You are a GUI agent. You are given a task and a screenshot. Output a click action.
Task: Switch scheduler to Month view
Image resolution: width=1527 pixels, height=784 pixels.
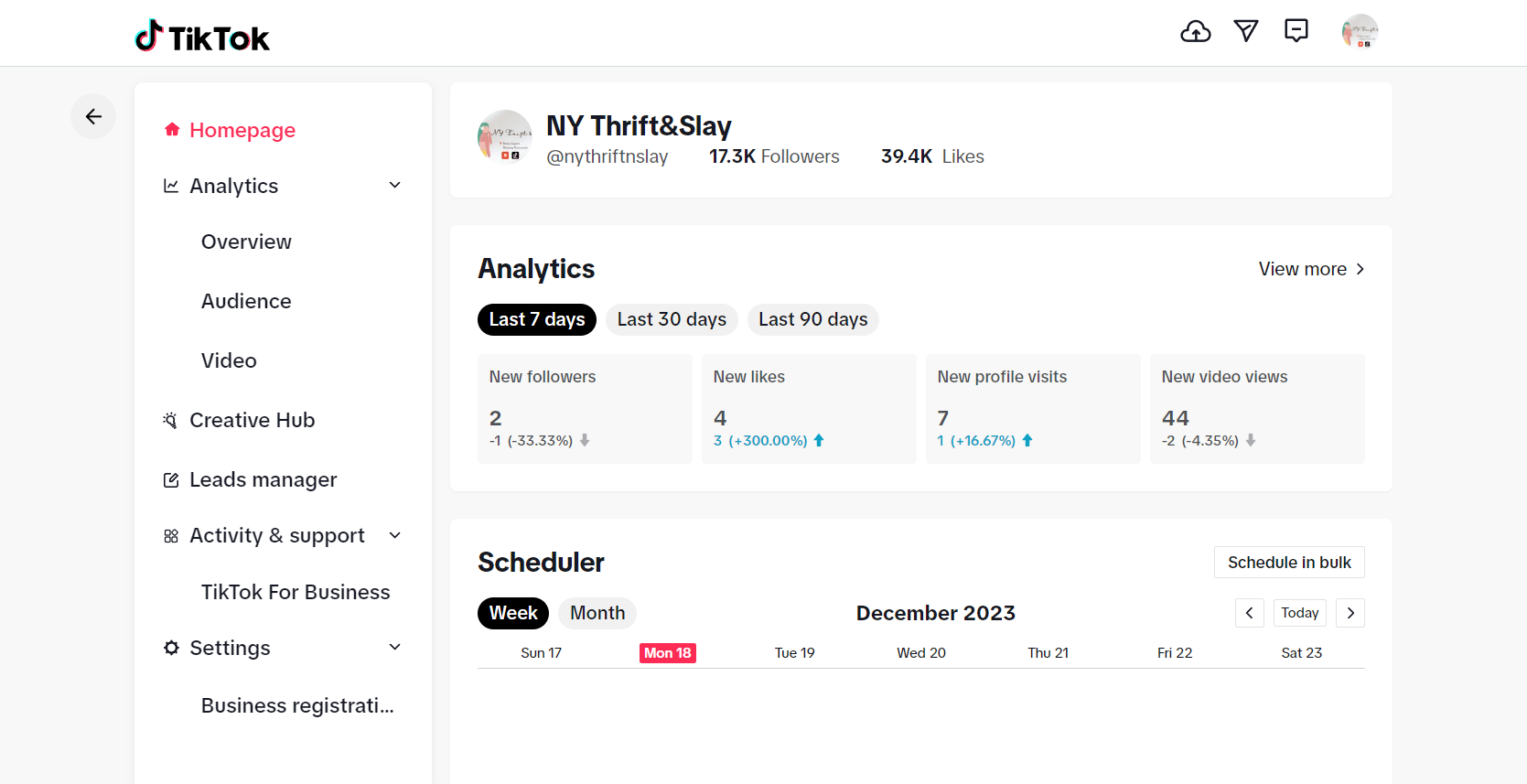(597, 613)
